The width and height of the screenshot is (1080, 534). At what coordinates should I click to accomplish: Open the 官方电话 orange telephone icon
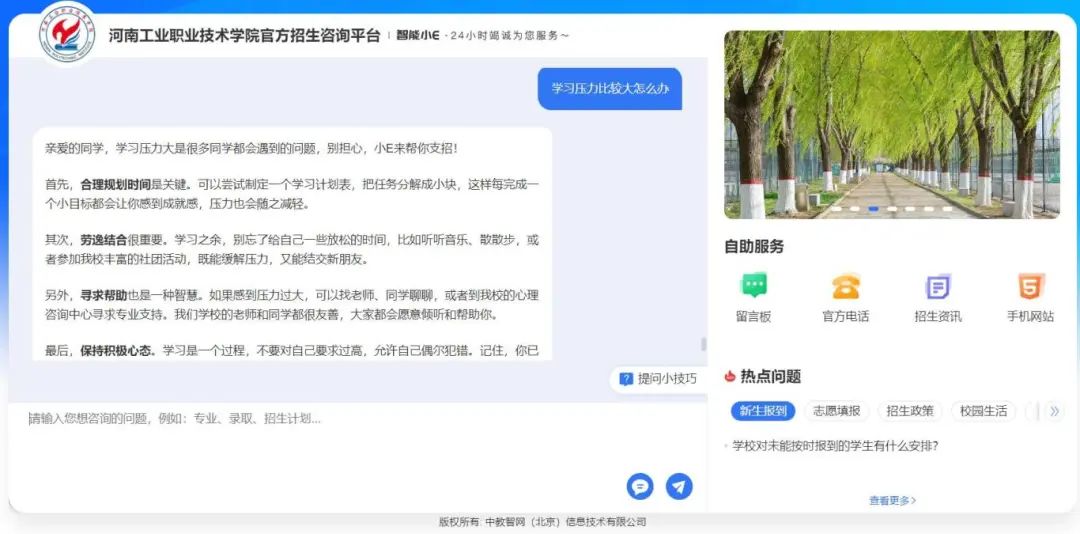click(x=845, y=287)
